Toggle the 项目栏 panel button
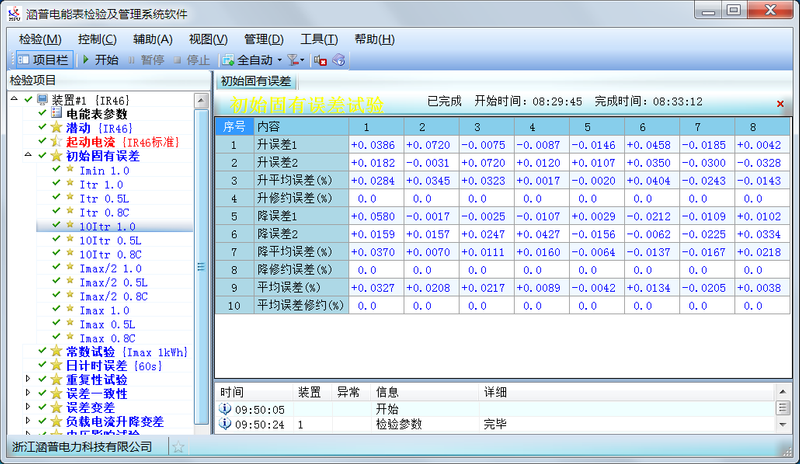800x464 pixels. coord(38,60)
